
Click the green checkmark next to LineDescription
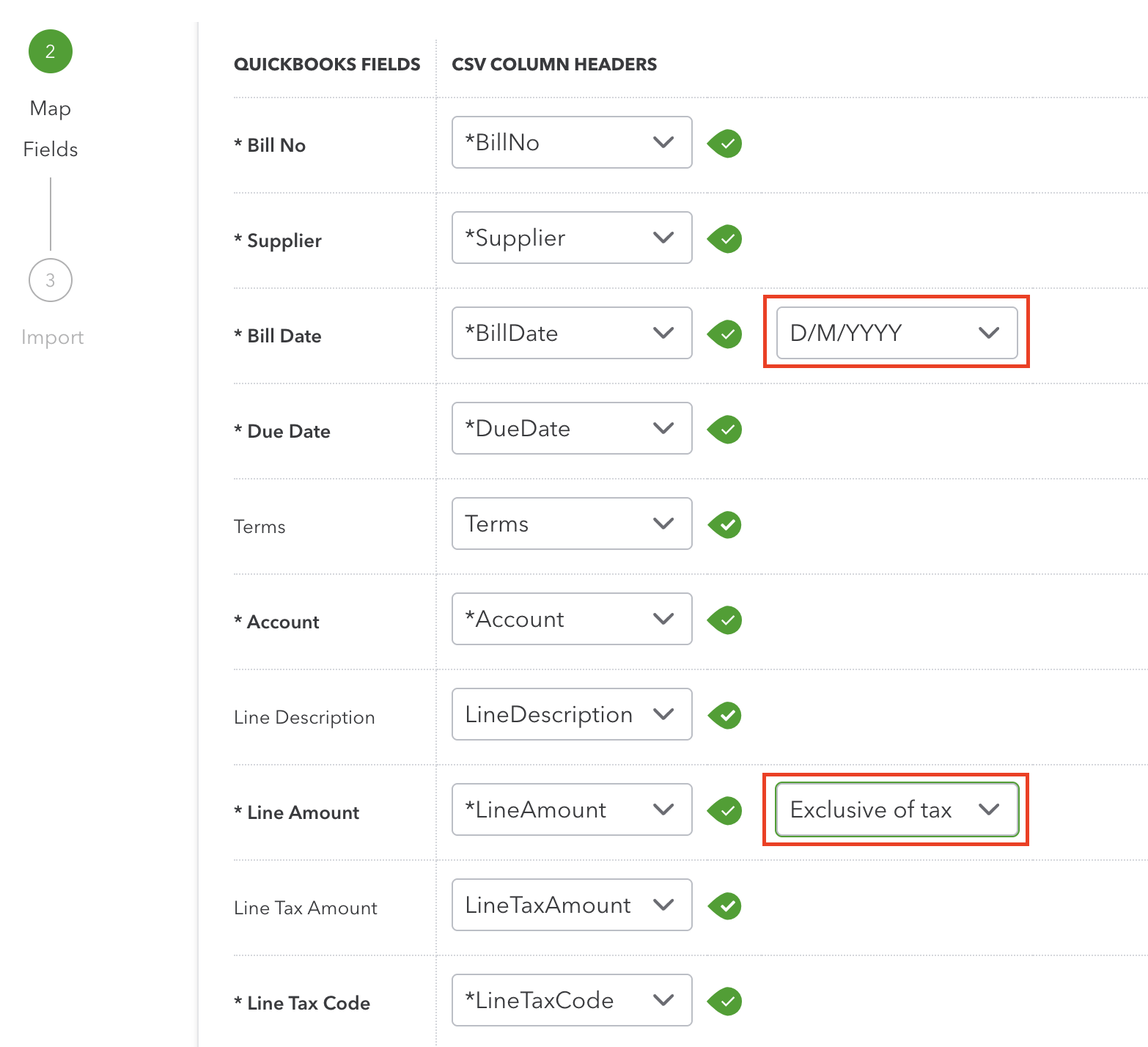[x=725, y=716]
